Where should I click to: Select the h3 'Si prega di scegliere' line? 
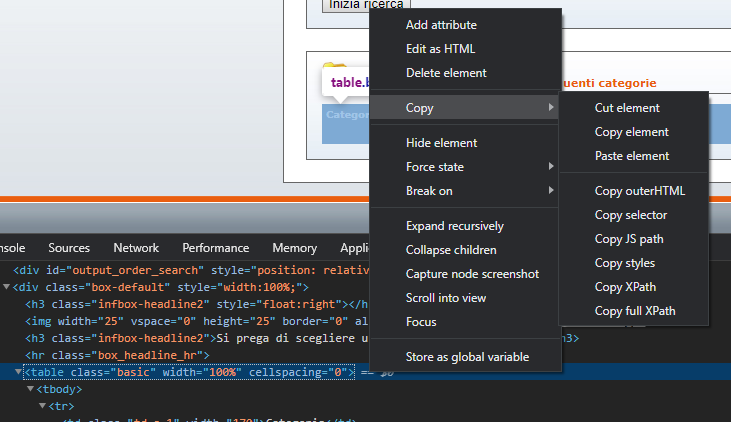tap(196, 338)
